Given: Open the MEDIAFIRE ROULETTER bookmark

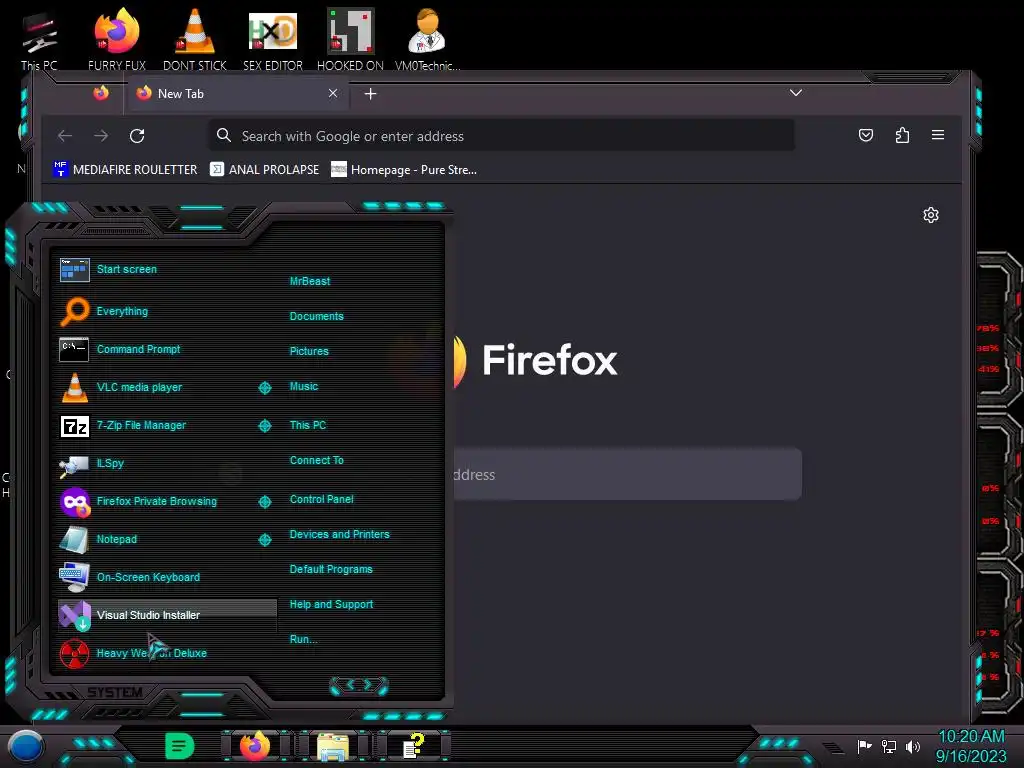Looking at the screenshot, I should (125, 170).
